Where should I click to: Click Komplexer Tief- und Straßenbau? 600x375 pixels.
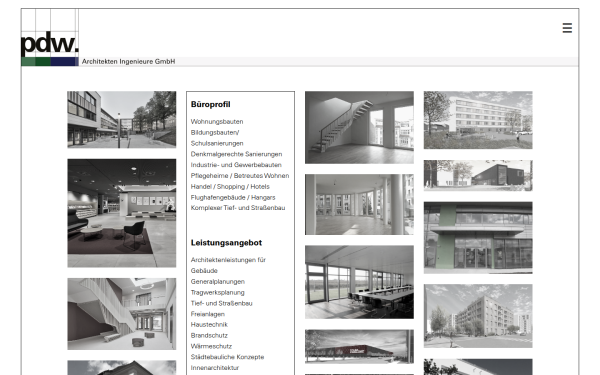pos(238,208)
